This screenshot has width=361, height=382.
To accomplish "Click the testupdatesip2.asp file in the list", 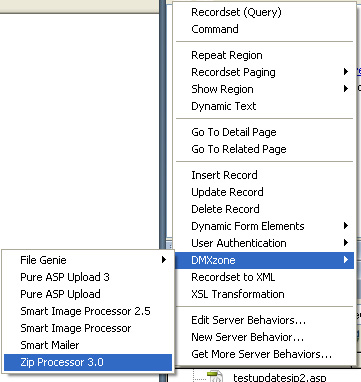I will pos(279,378).
